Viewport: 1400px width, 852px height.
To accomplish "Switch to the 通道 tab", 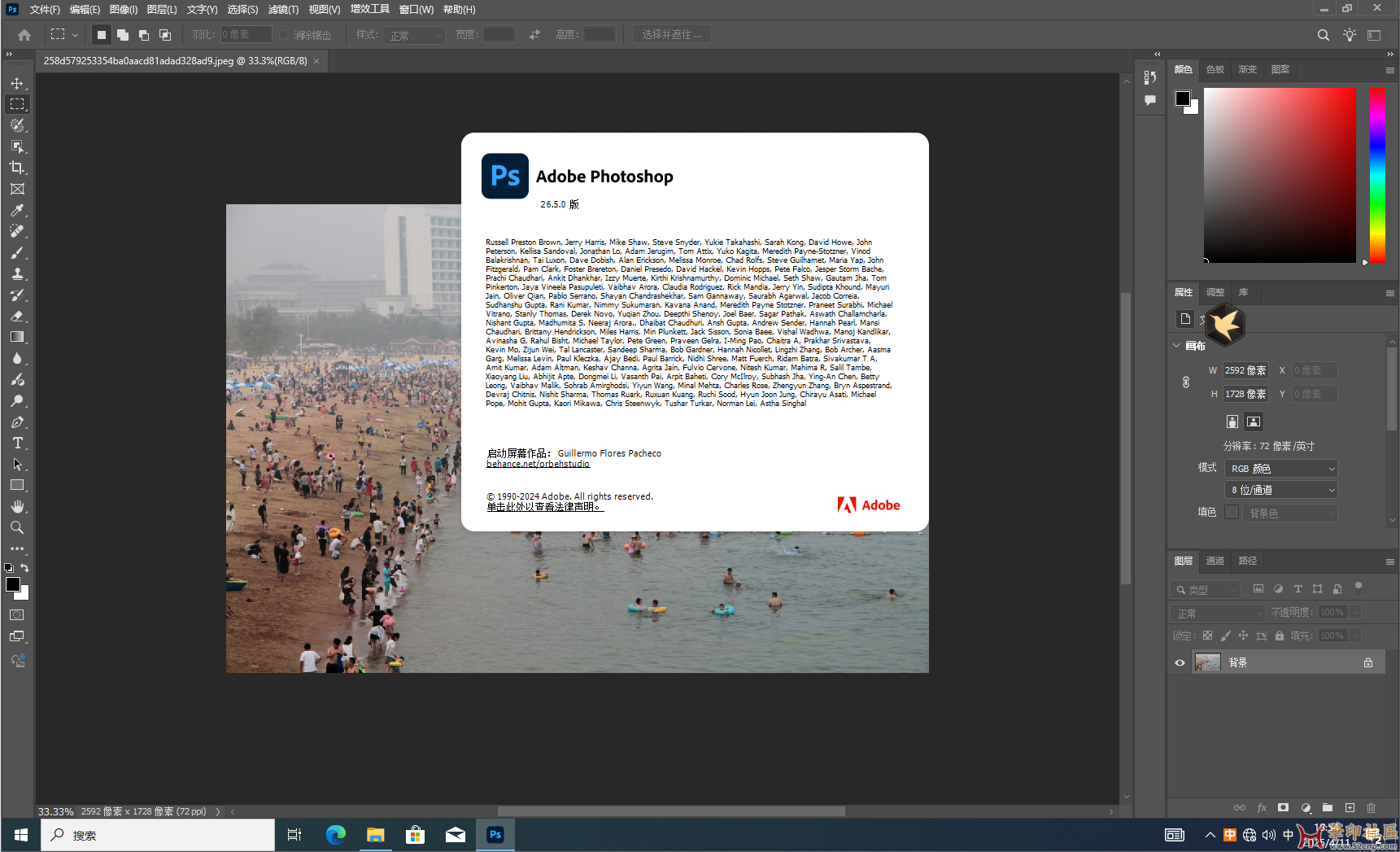I will click(1215, 561).
